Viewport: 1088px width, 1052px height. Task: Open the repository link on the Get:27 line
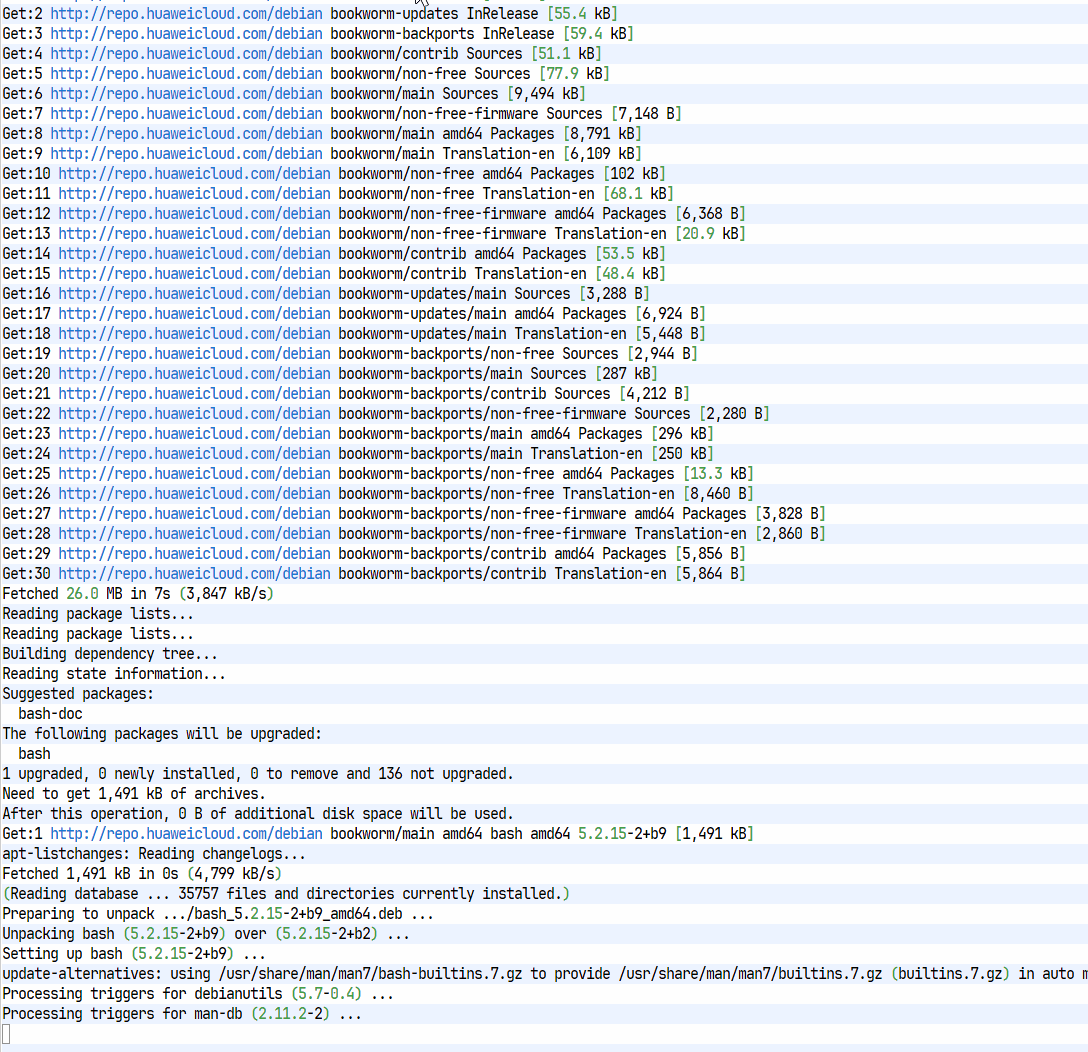pos(194,514)
